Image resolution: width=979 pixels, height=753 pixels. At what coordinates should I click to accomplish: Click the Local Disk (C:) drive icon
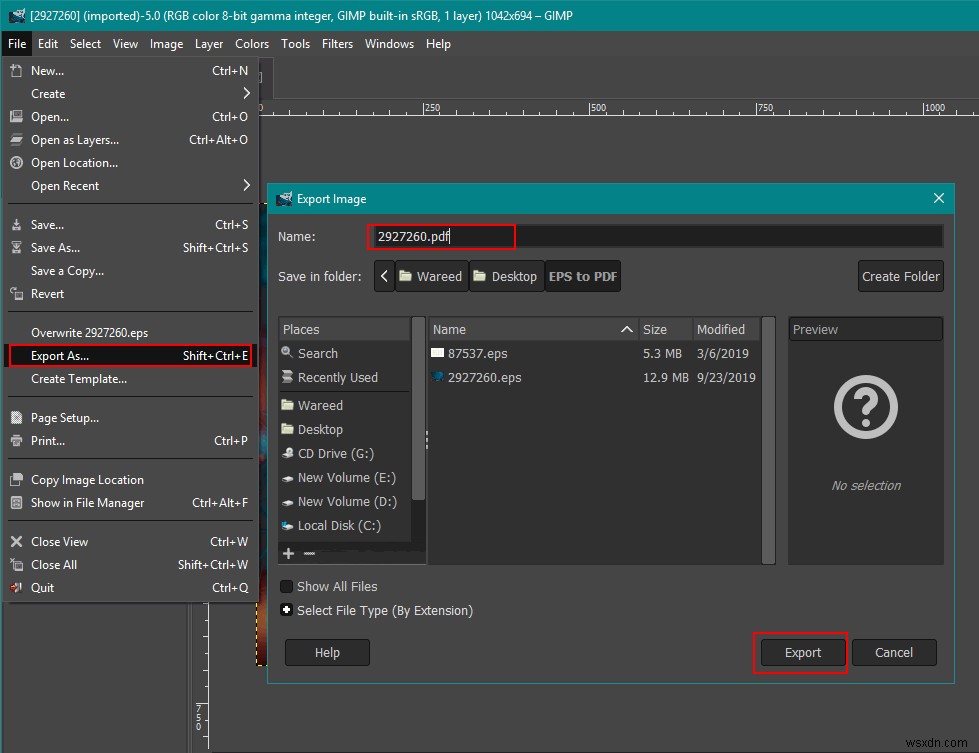click(288, 526)
